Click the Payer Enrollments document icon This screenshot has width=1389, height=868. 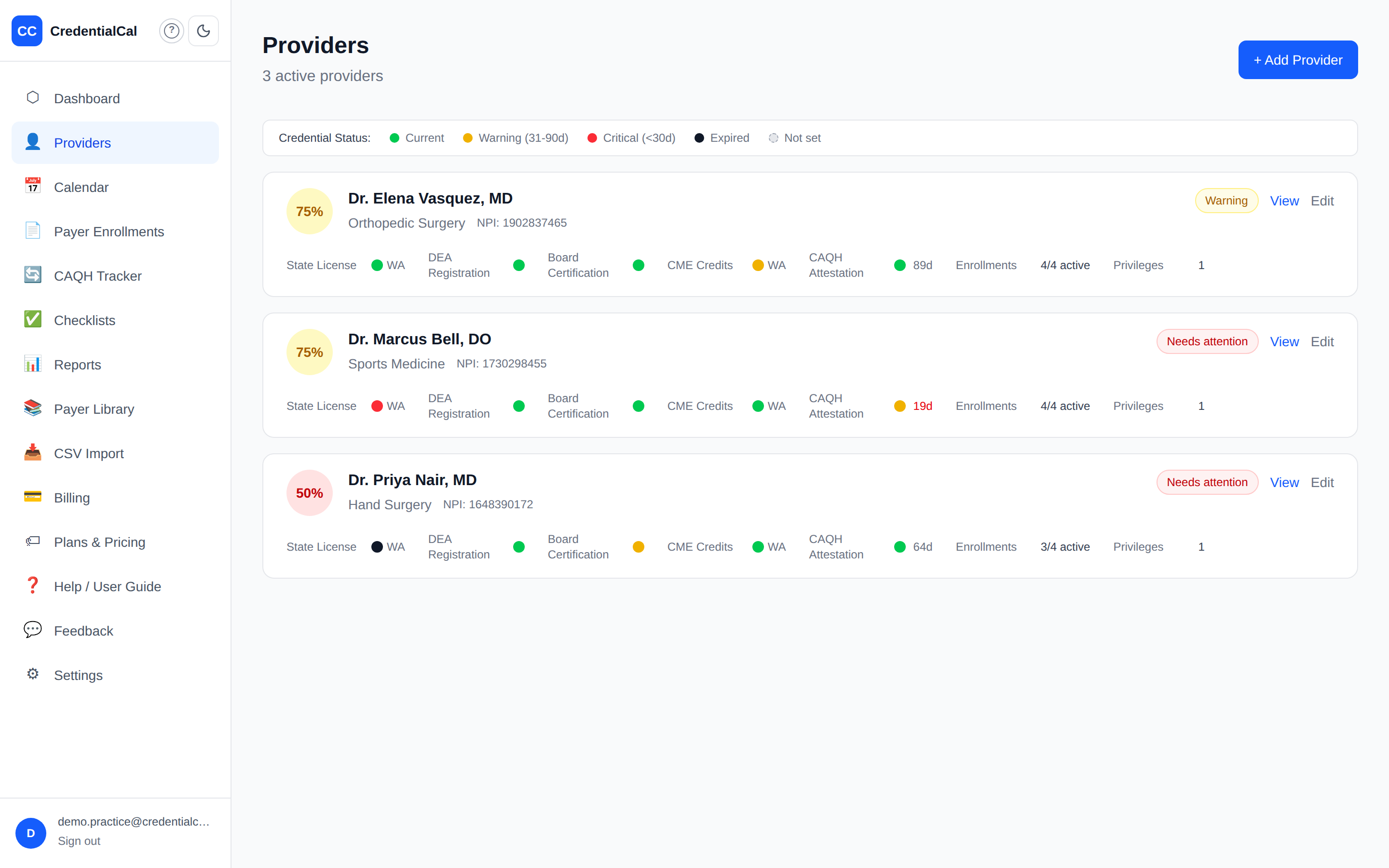coord(33,231)
